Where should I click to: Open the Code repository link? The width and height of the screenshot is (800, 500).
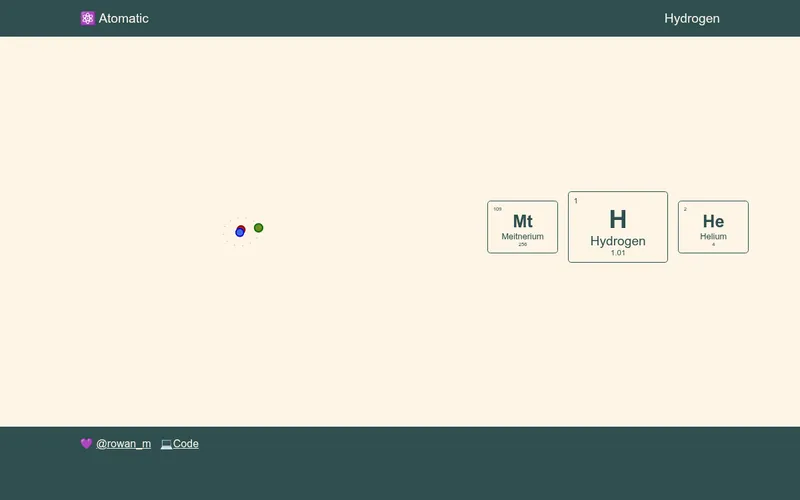click(x=186, y=444)
